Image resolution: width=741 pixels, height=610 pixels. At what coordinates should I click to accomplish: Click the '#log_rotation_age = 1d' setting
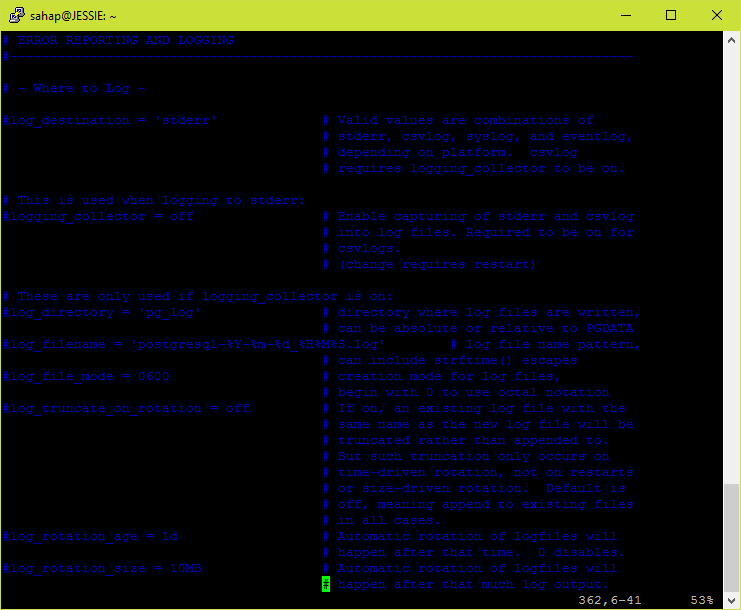click(90, 536)
